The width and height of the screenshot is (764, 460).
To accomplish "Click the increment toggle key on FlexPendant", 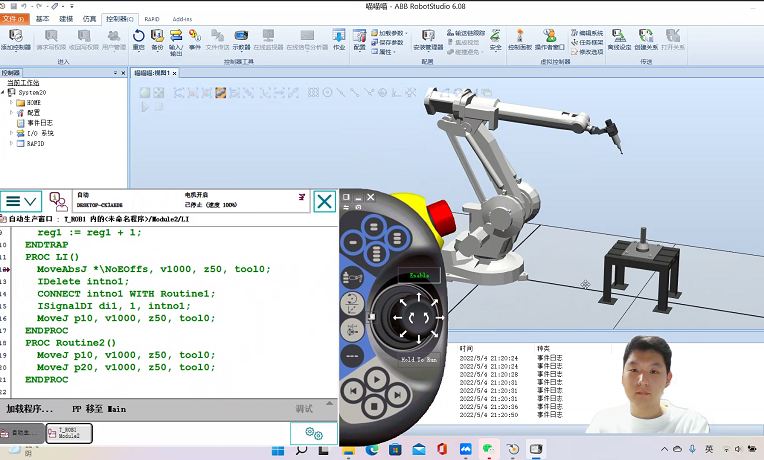I will click(352, 356).
